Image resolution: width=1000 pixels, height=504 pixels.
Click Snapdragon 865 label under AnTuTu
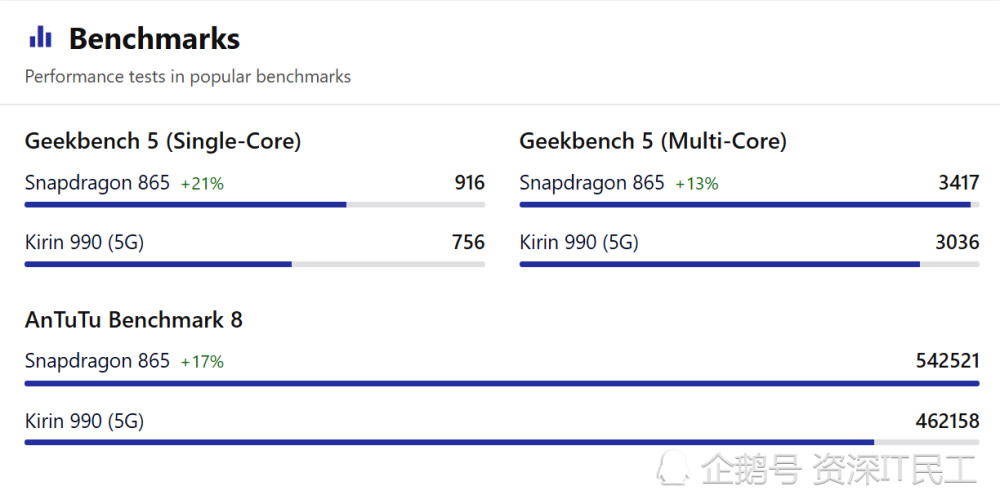pos(98,361)
